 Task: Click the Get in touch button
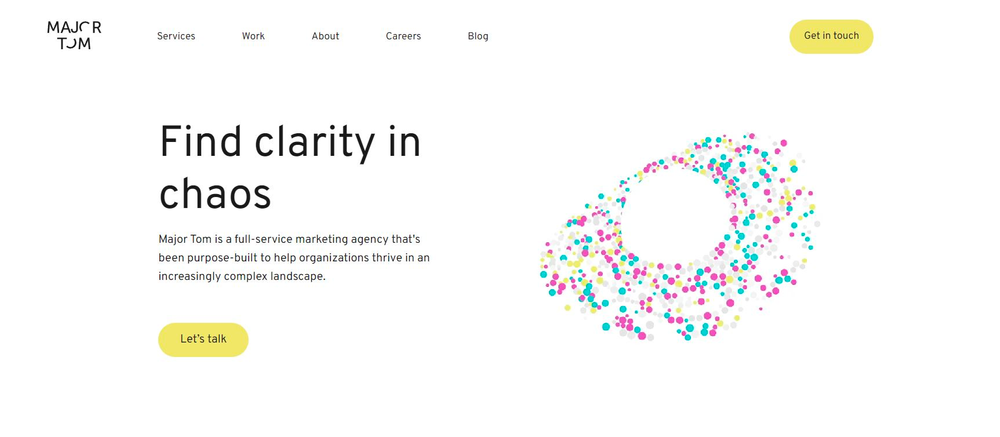tap(831, 36)
